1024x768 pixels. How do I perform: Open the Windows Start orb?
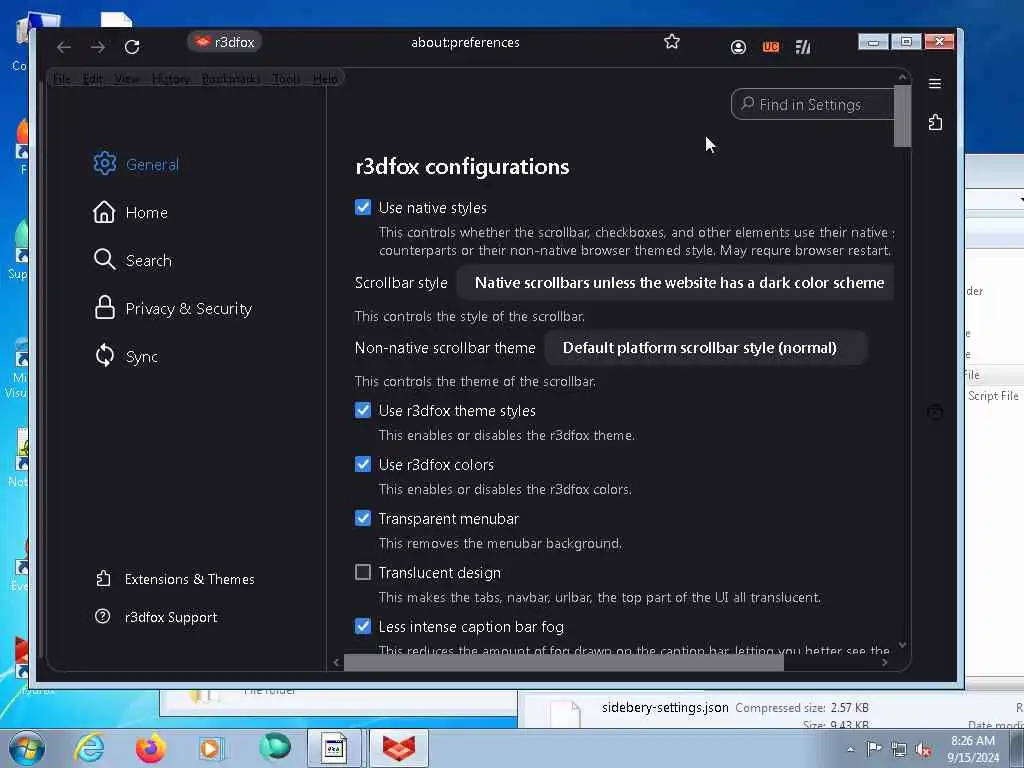(27, 748)
